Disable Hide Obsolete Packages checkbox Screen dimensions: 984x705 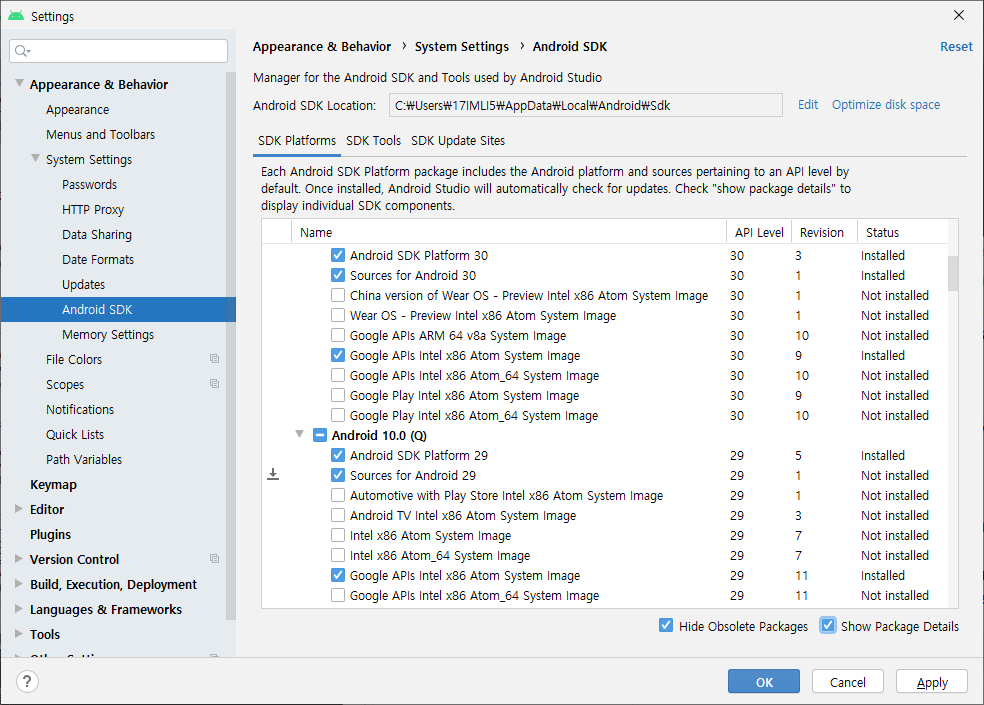666,626
